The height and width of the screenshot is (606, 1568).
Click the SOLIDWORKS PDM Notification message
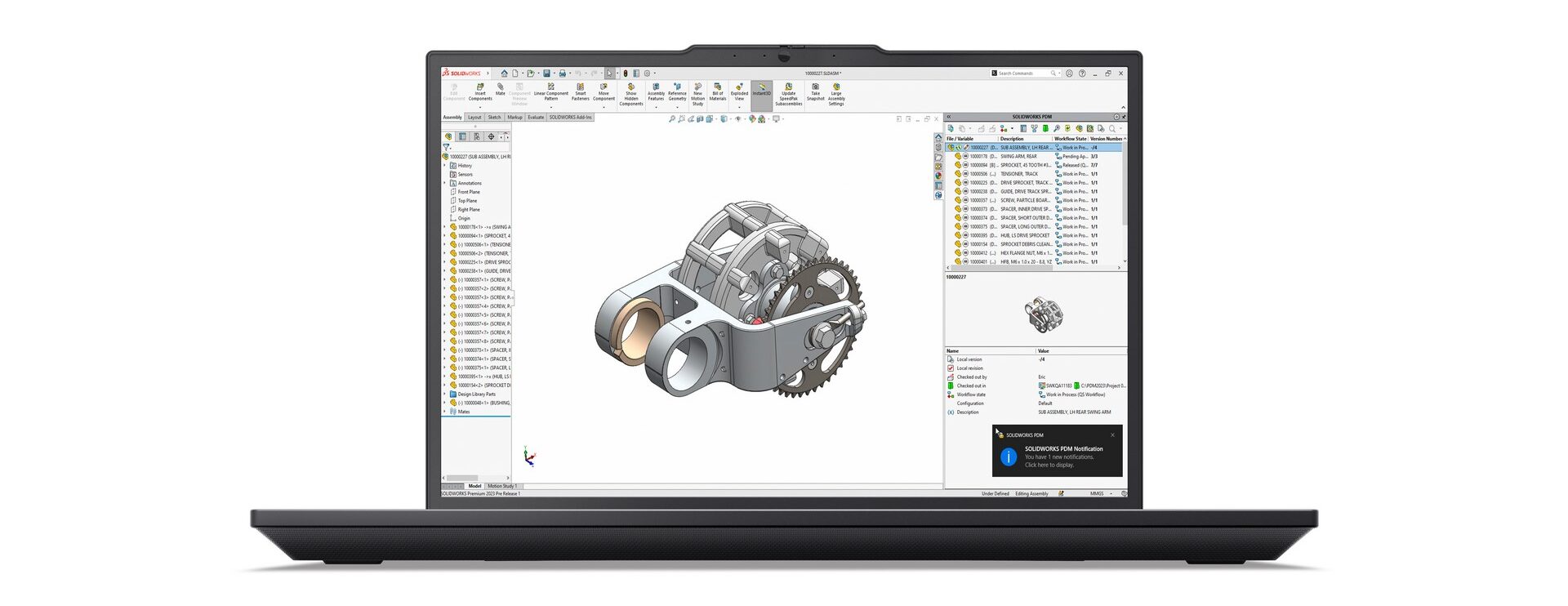1063,457
